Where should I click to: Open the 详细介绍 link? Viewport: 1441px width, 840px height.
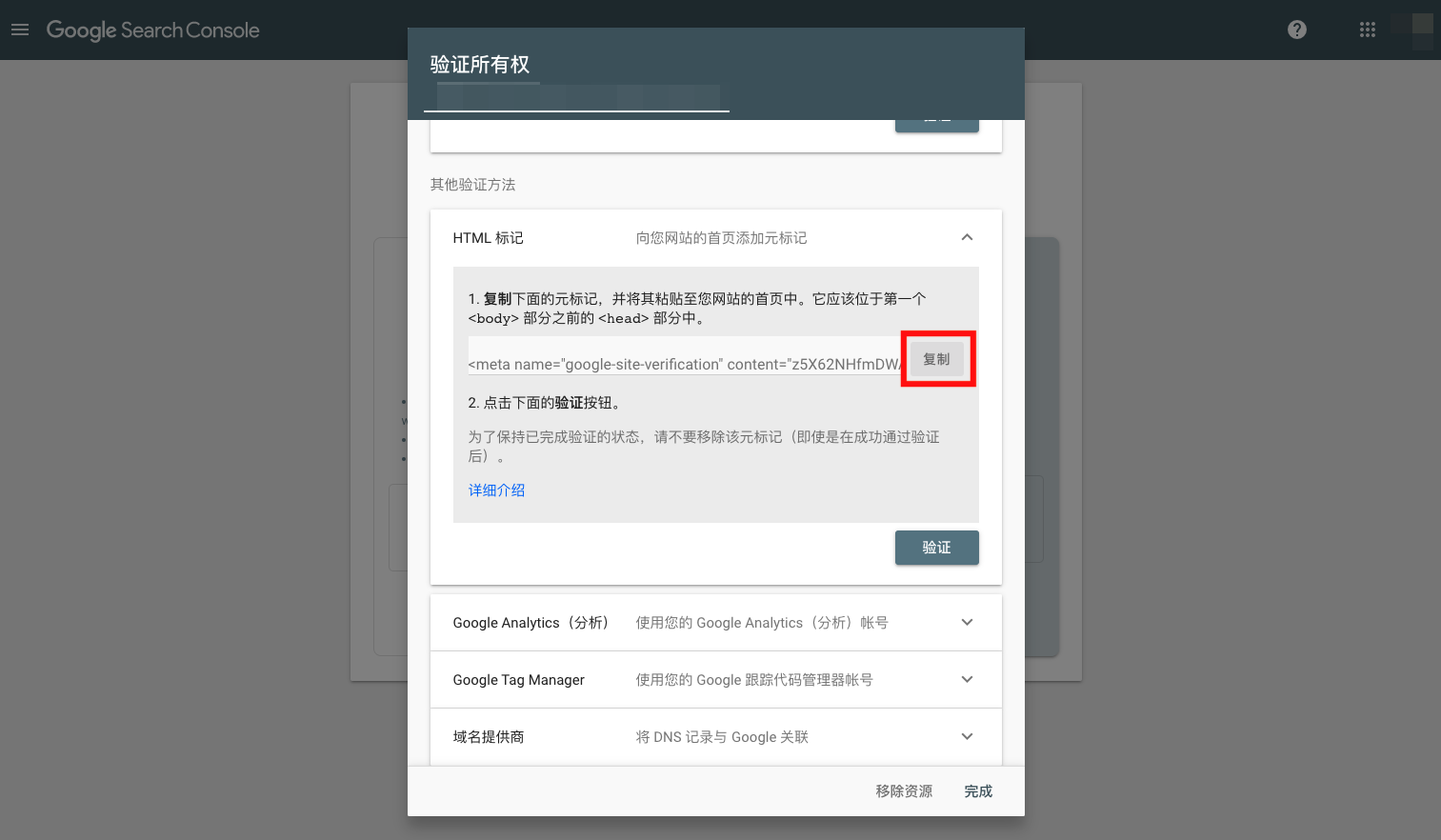coord(496,490)
